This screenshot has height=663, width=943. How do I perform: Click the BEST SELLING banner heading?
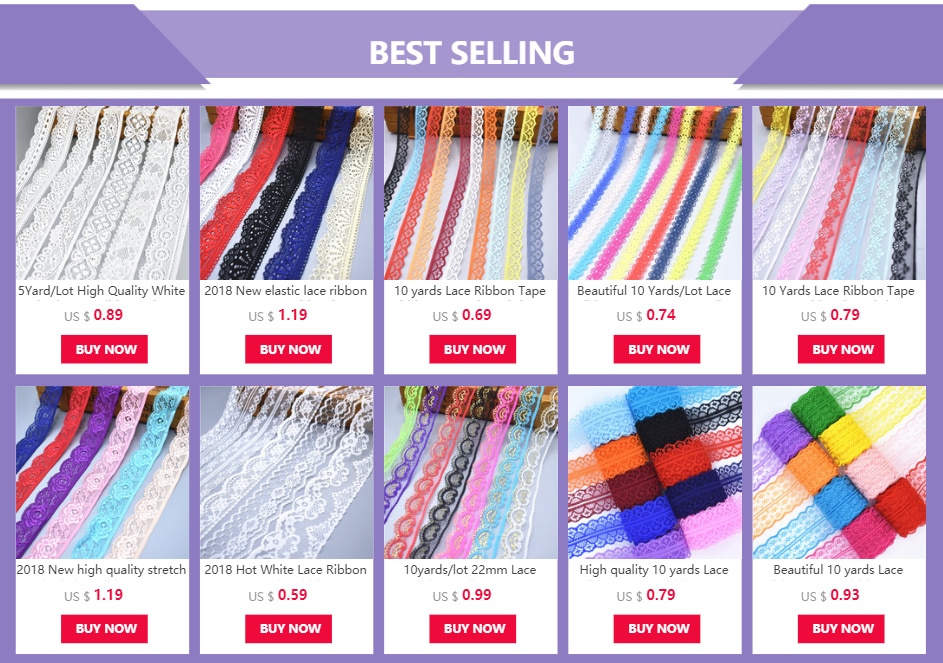[x=472, y=52]
